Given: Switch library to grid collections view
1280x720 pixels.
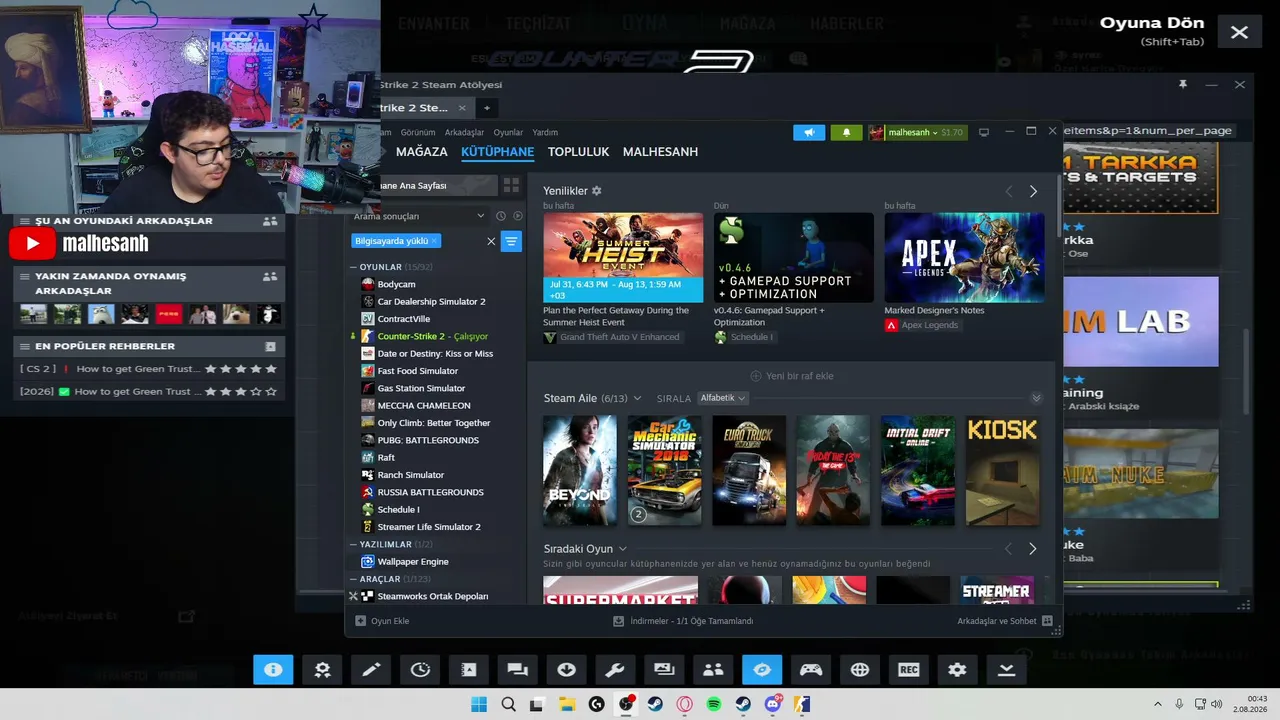Looking at the screenshot, I should (511, 186).
